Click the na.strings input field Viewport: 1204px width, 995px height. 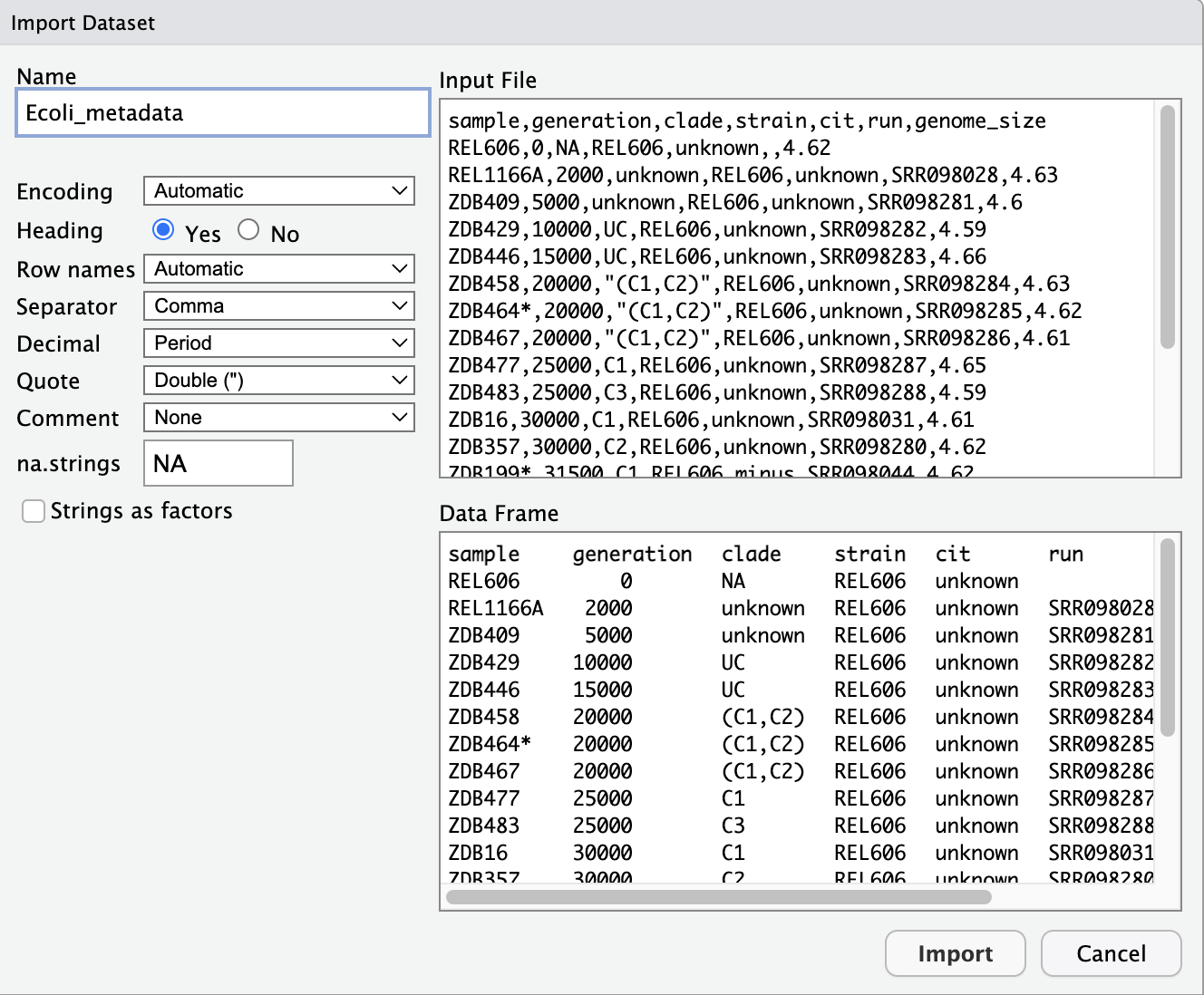coord(218,464)
